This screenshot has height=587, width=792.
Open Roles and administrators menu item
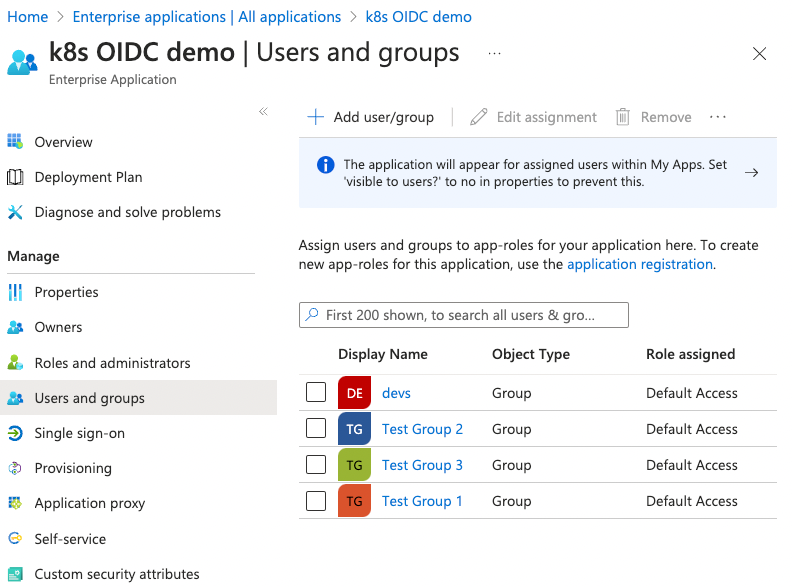coord(112,363)
